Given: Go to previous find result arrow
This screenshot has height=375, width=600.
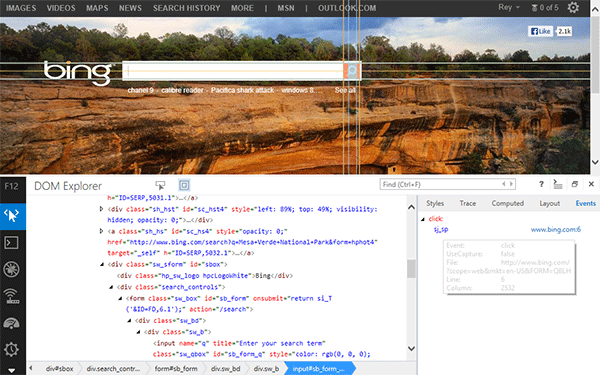Looking at the screenshot, I should (x=504, y=184).
